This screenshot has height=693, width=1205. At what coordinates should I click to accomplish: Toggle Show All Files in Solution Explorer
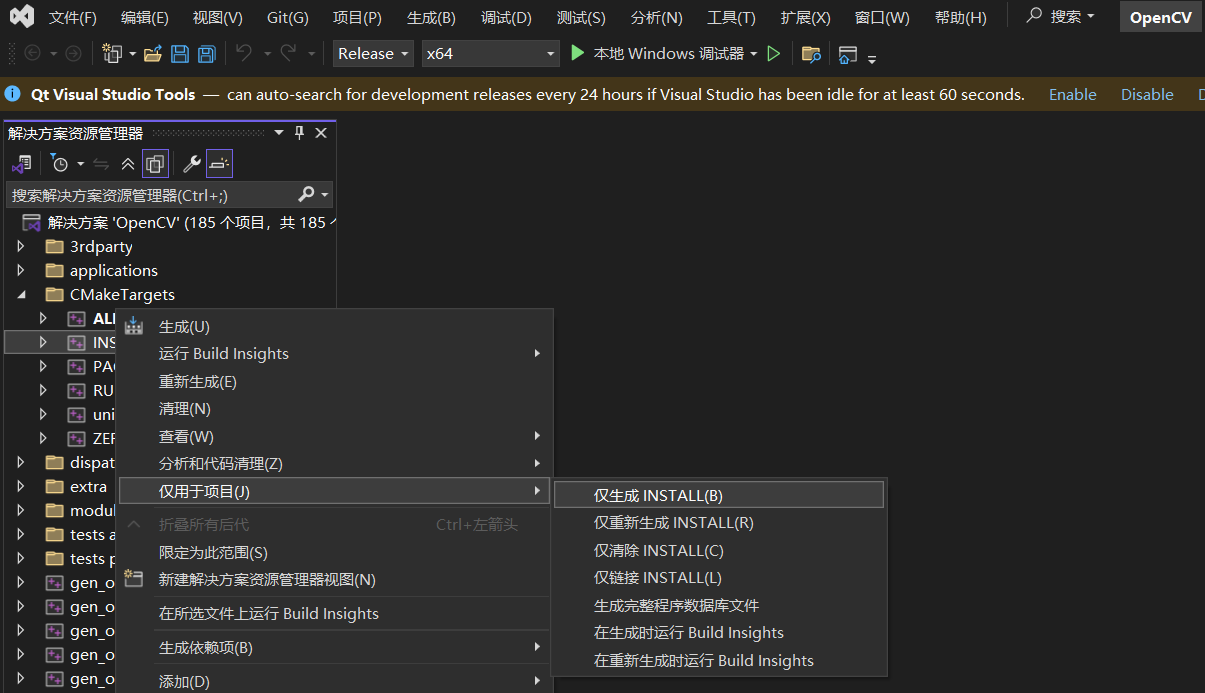[155, 163]
